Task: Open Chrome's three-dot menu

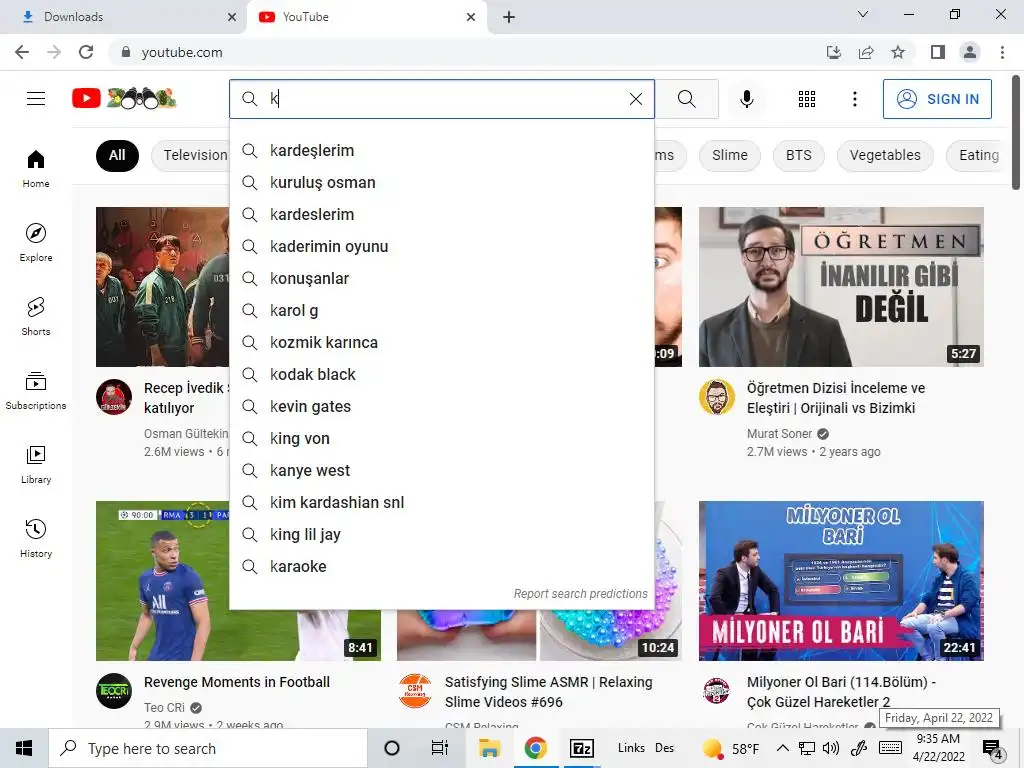Action: tap(1002, 52)
